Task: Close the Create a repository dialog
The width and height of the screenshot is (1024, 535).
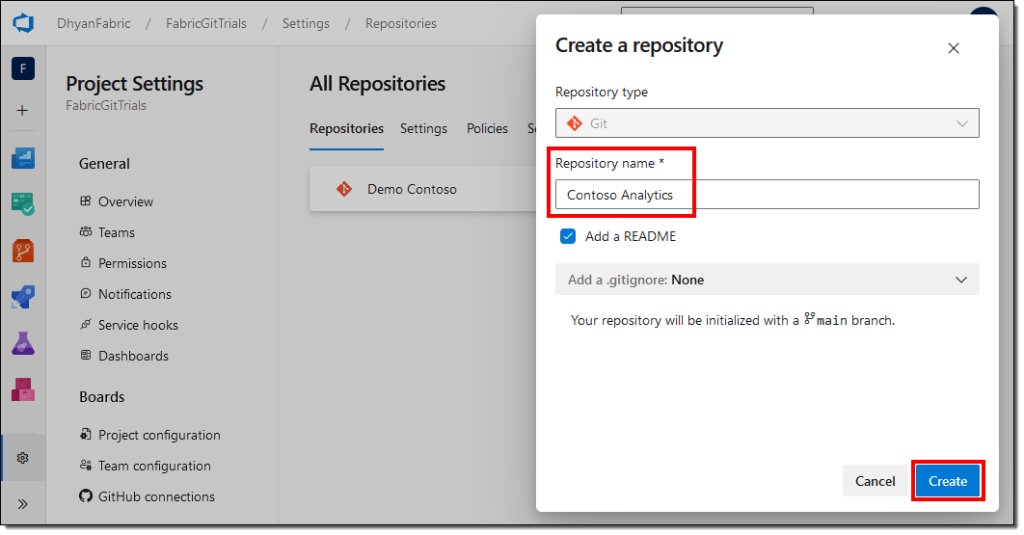Action: coord(953,48)
